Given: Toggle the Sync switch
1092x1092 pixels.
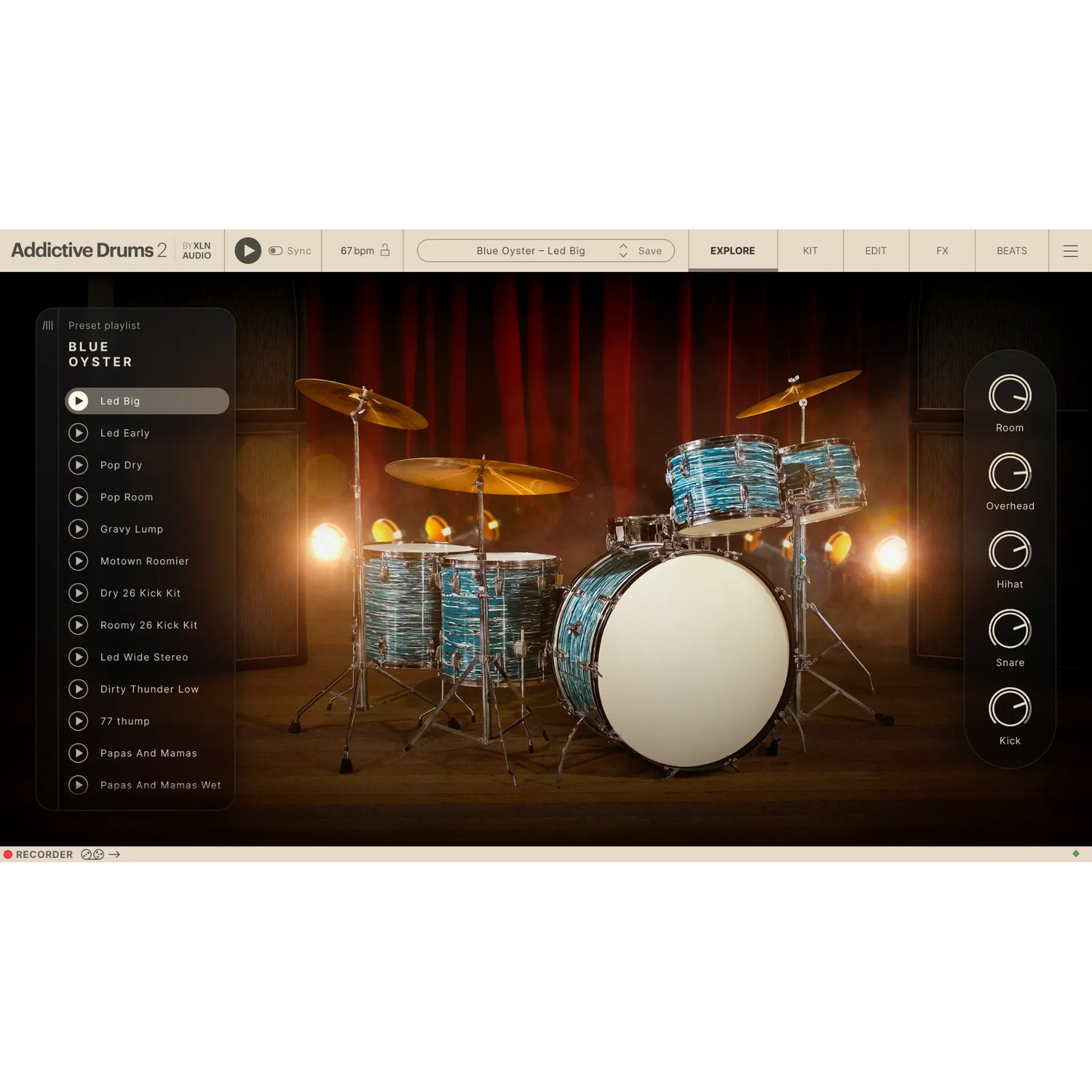Looking at the screenshot, I should 276,251.
